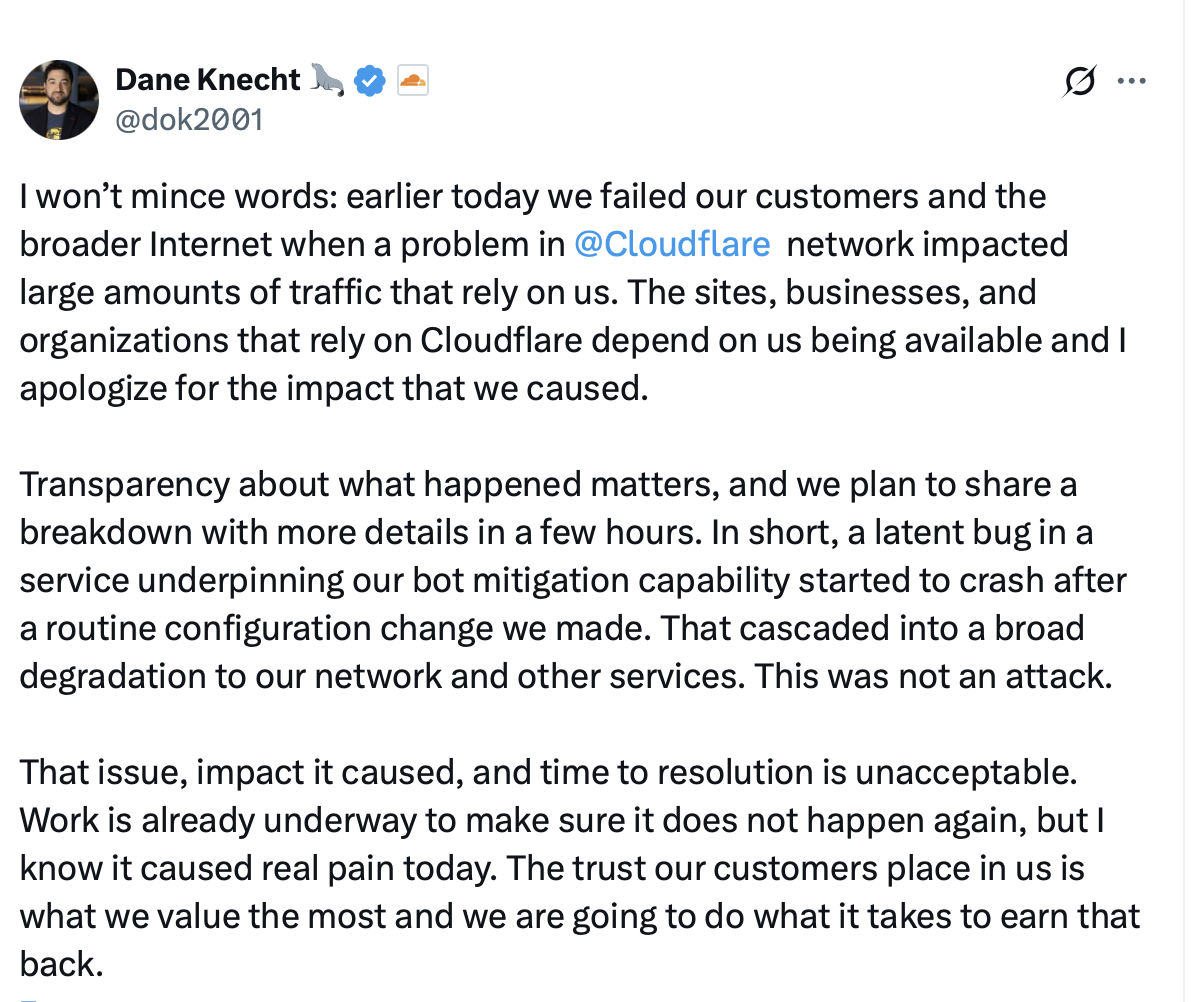Open the @dok2001 handle link
This screenshot has width=1194, height=1002.
(189, 120)
